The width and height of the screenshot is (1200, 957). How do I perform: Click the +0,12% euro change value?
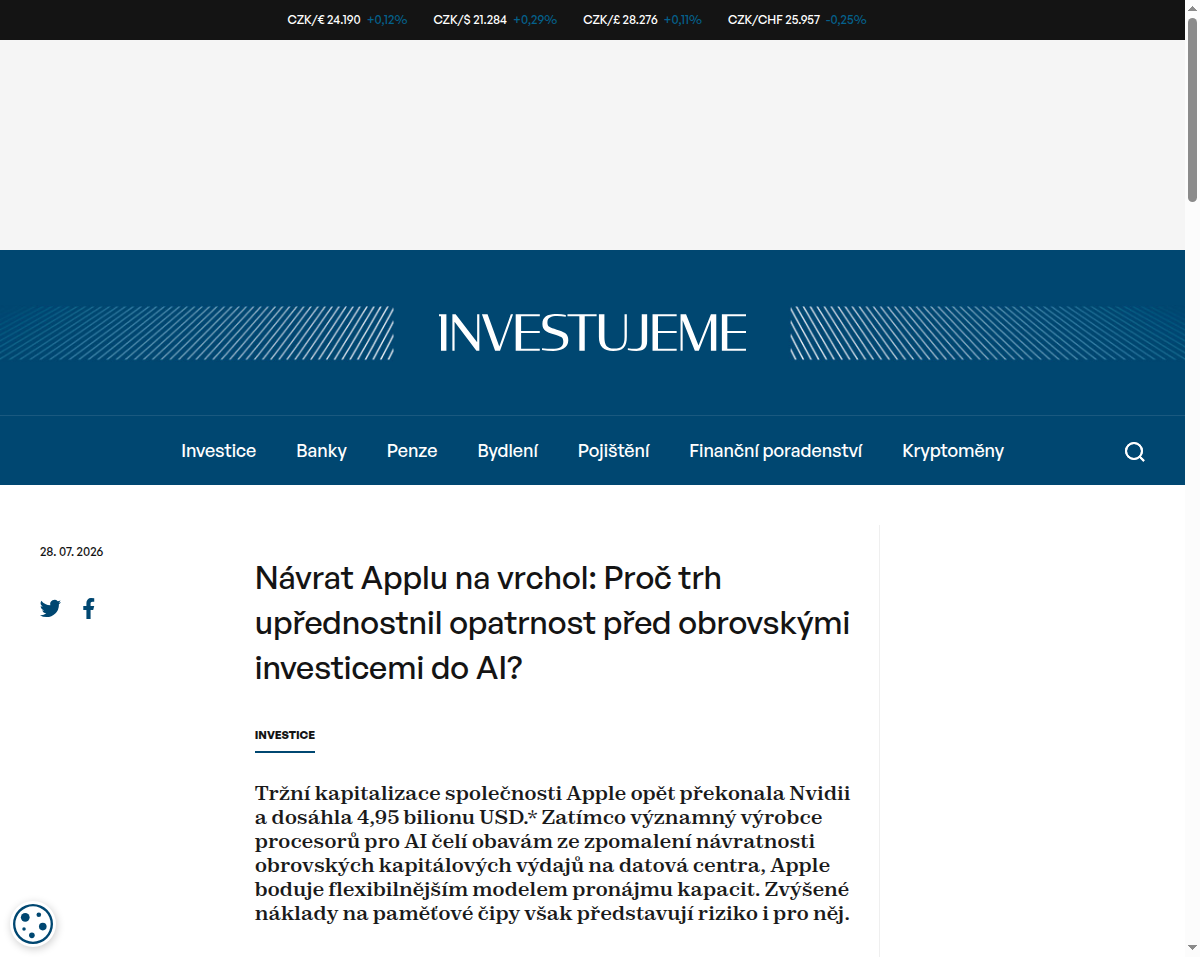387,19
